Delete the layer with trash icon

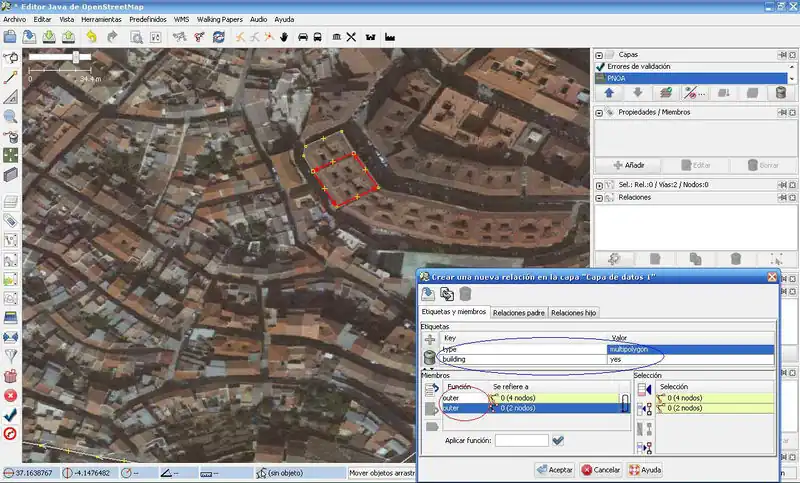(x=780, y=93)
